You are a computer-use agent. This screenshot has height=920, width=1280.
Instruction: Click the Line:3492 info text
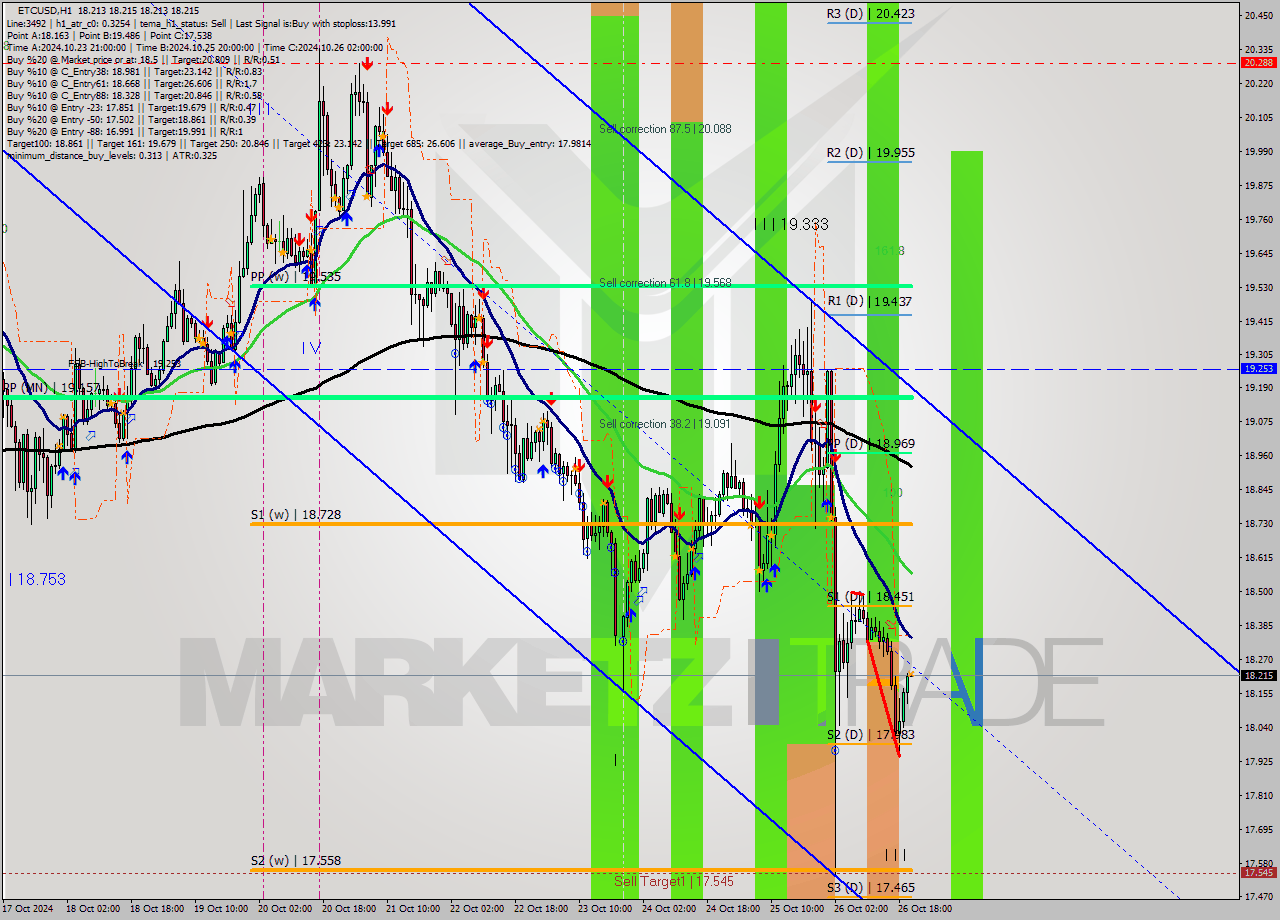click(26, 22)
